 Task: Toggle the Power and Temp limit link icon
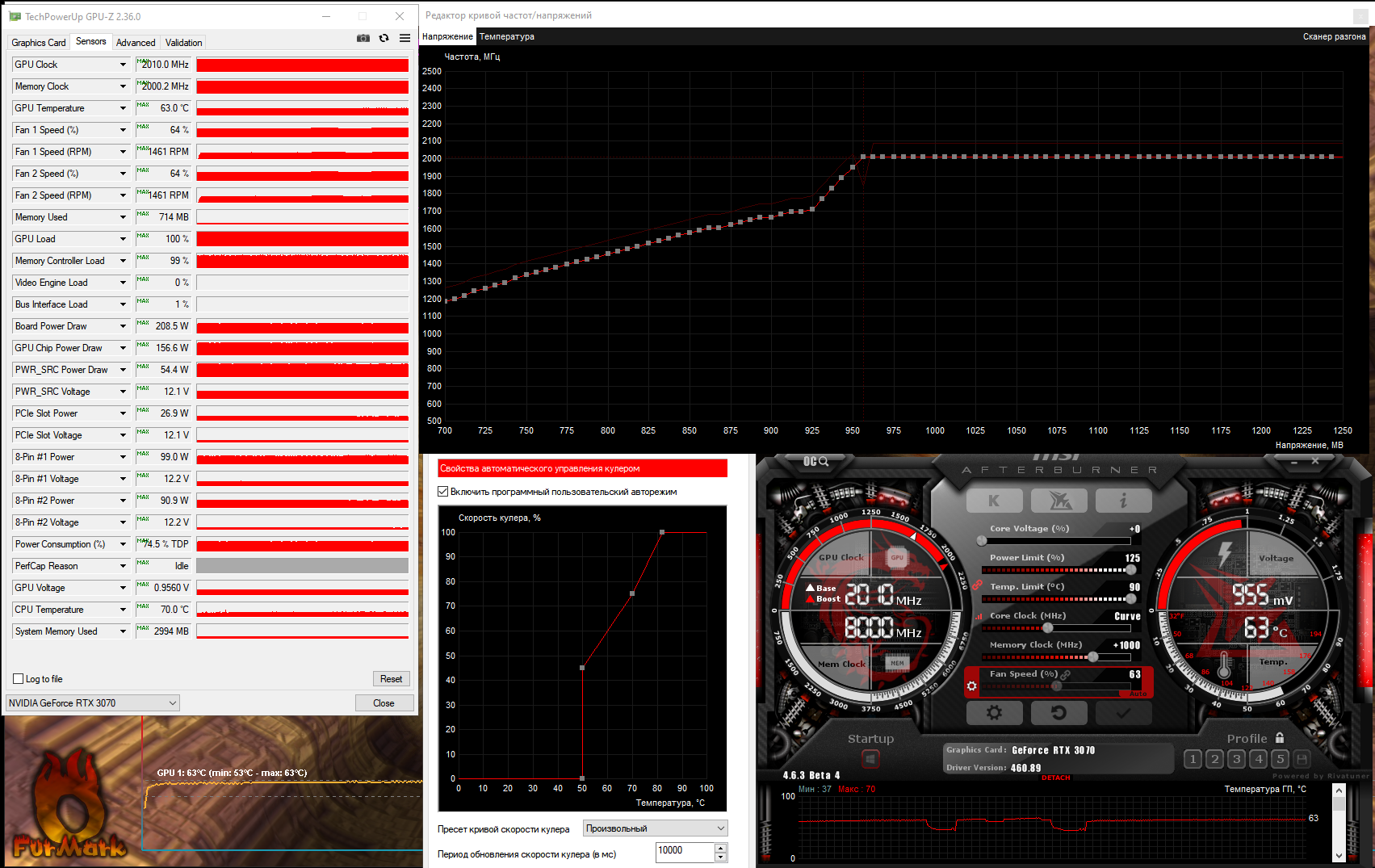coord(977,585)
